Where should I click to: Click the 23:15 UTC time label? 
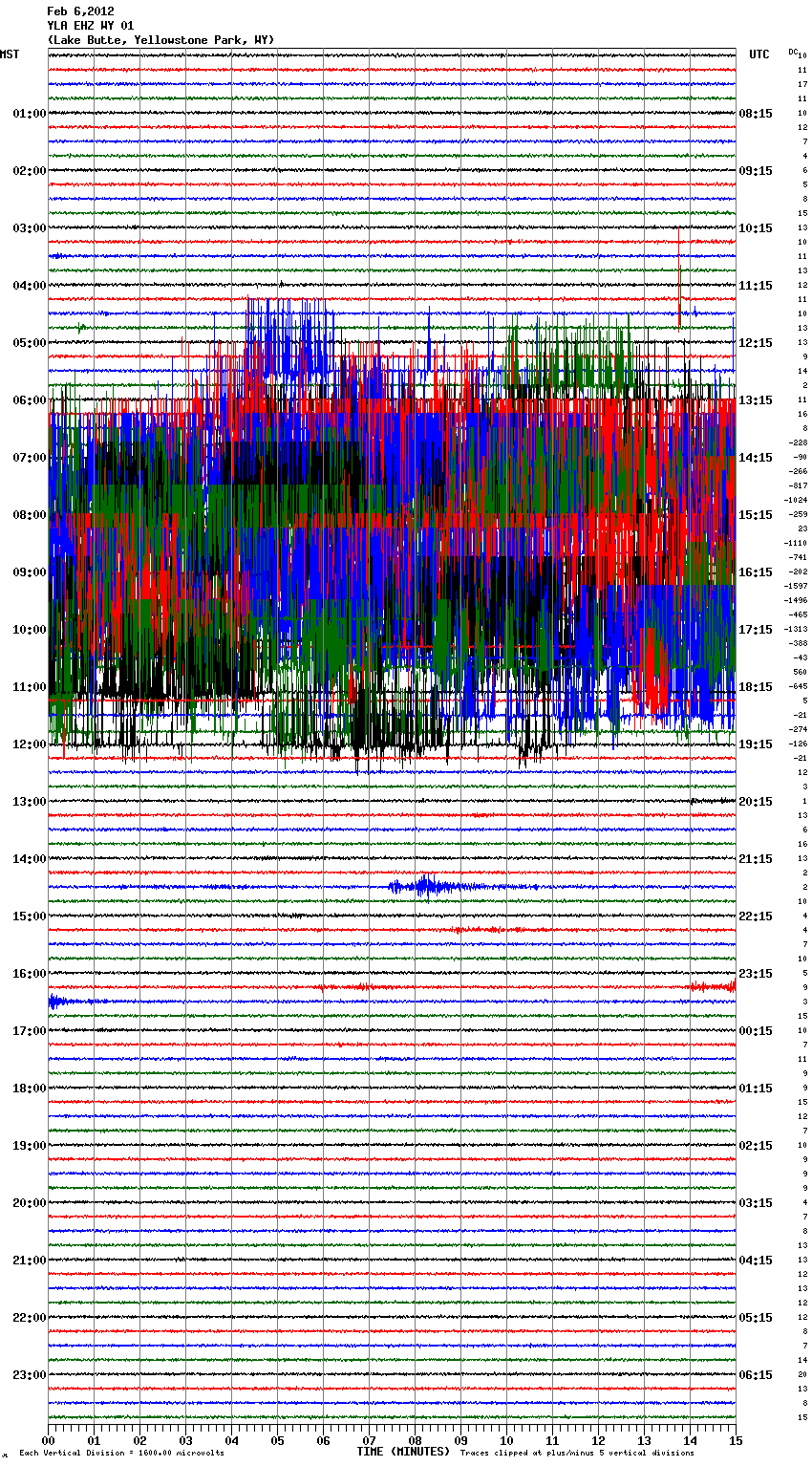756,974
